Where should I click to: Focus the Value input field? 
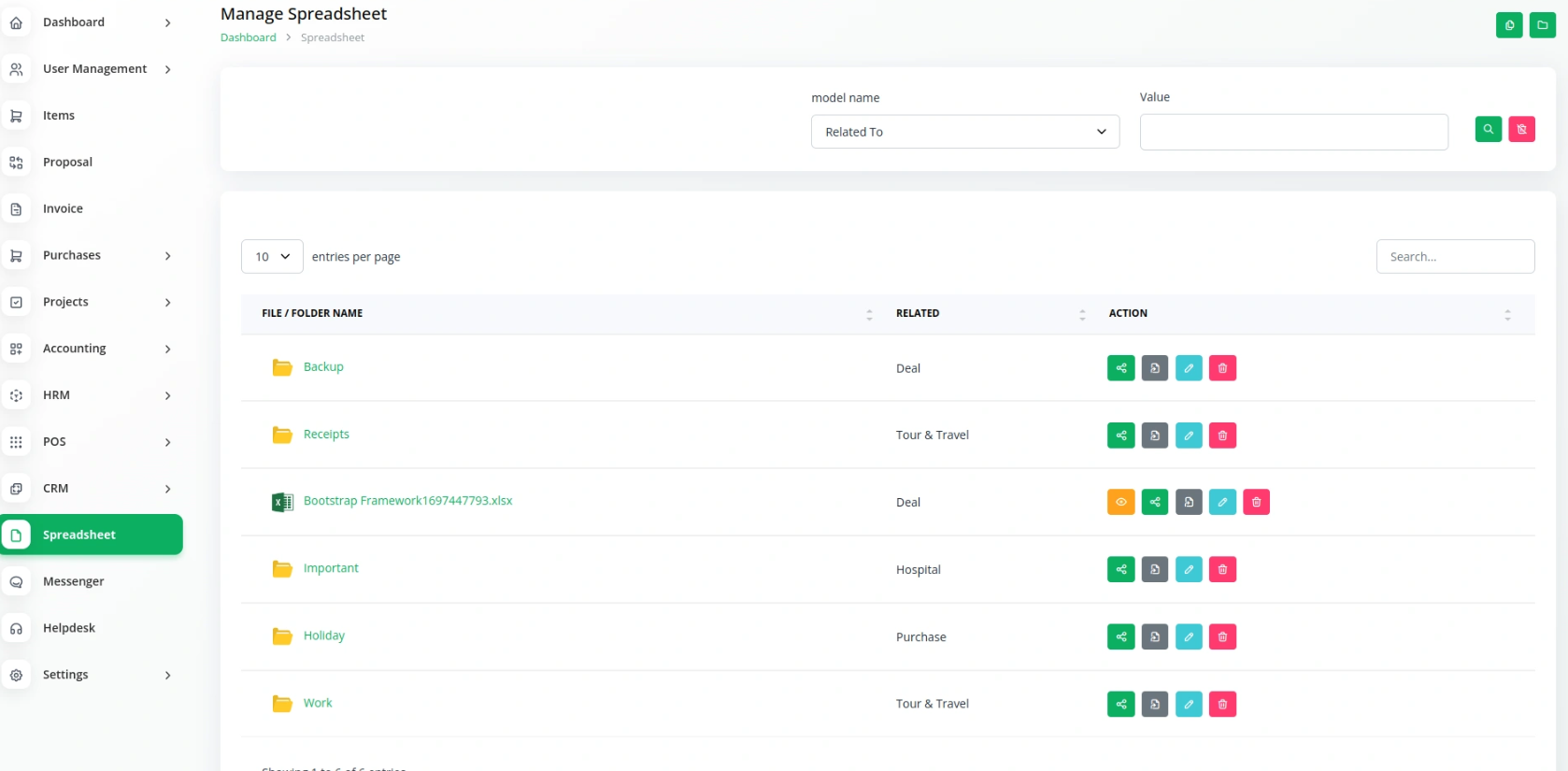[1294, 132]
